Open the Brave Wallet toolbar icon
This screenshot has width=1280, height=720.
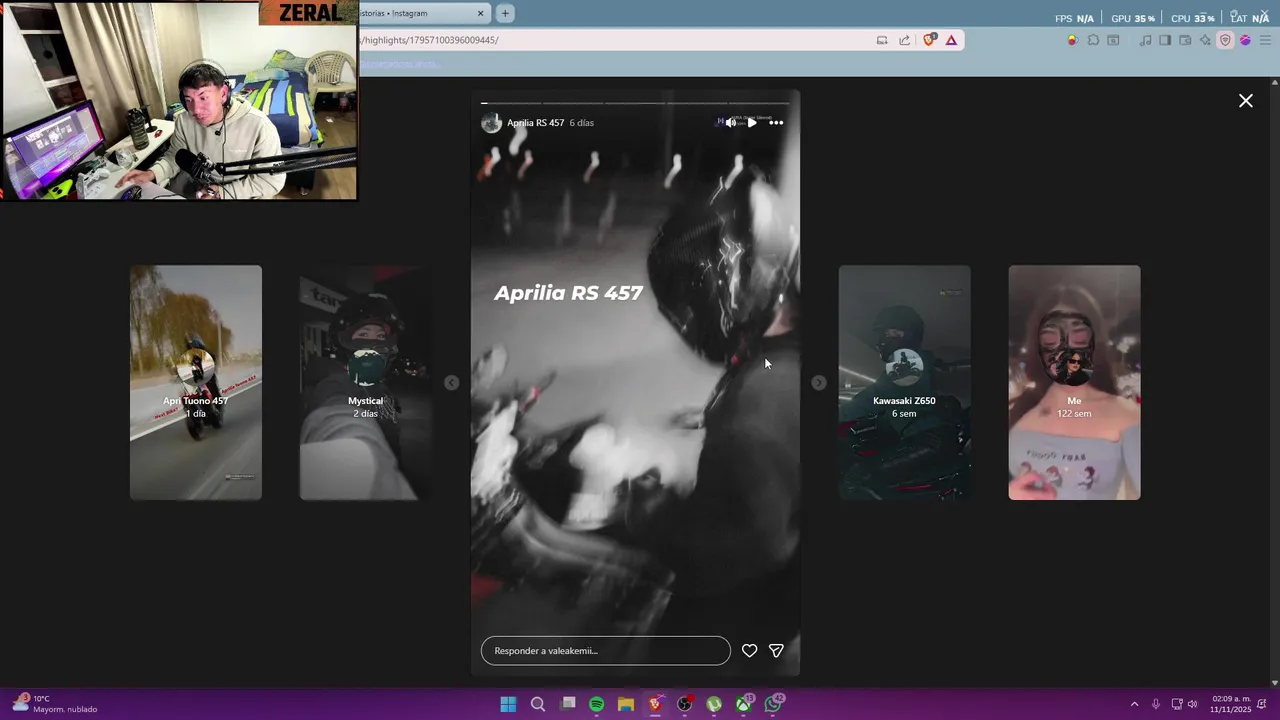1185,40
